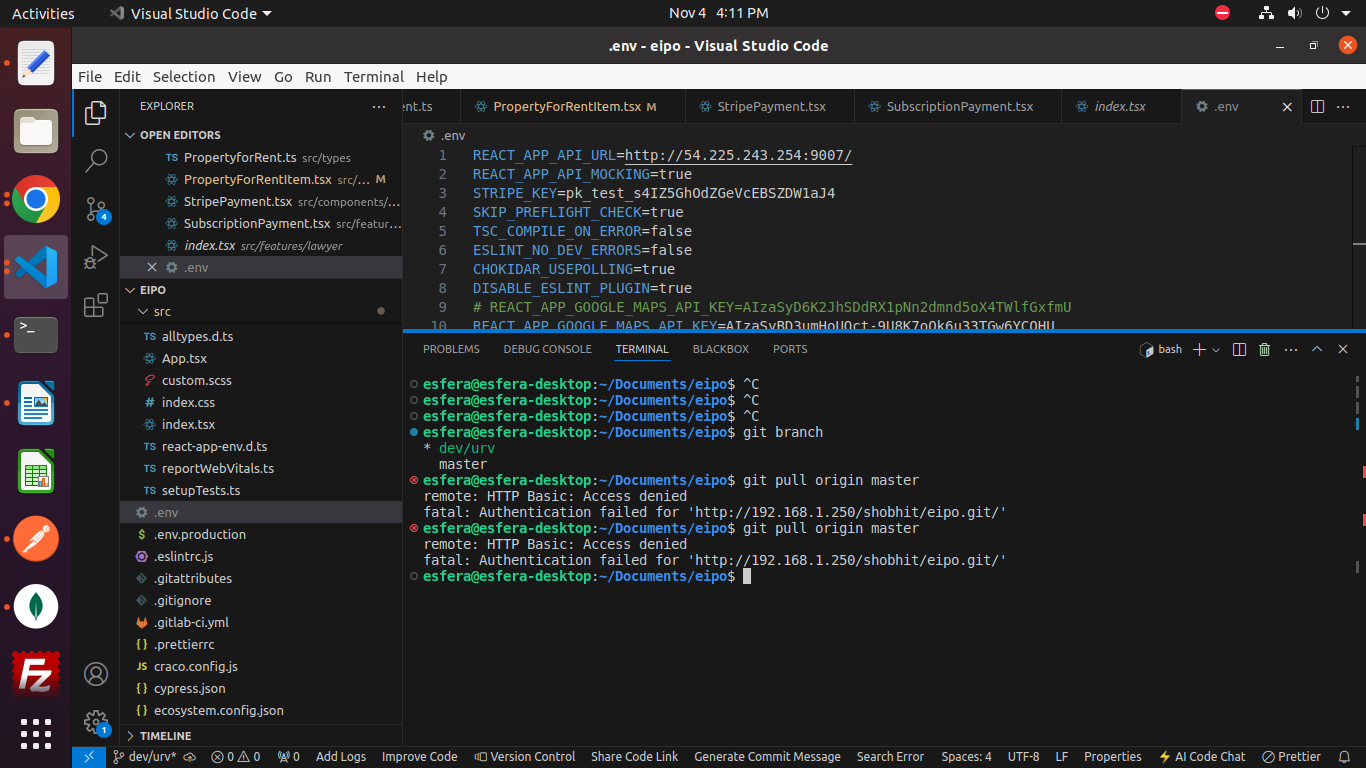Click Generate Commit Message in status bar
1366x768 pixels.
[767, 757]
